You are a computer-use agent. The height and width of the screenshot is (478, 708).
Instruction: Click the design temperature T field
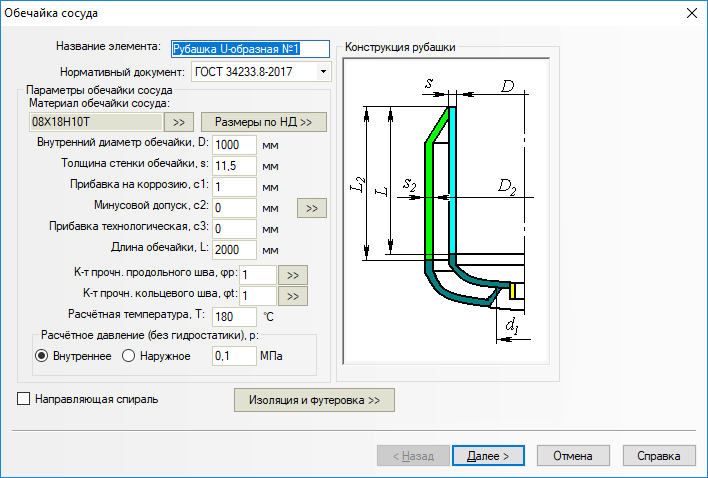235,316
